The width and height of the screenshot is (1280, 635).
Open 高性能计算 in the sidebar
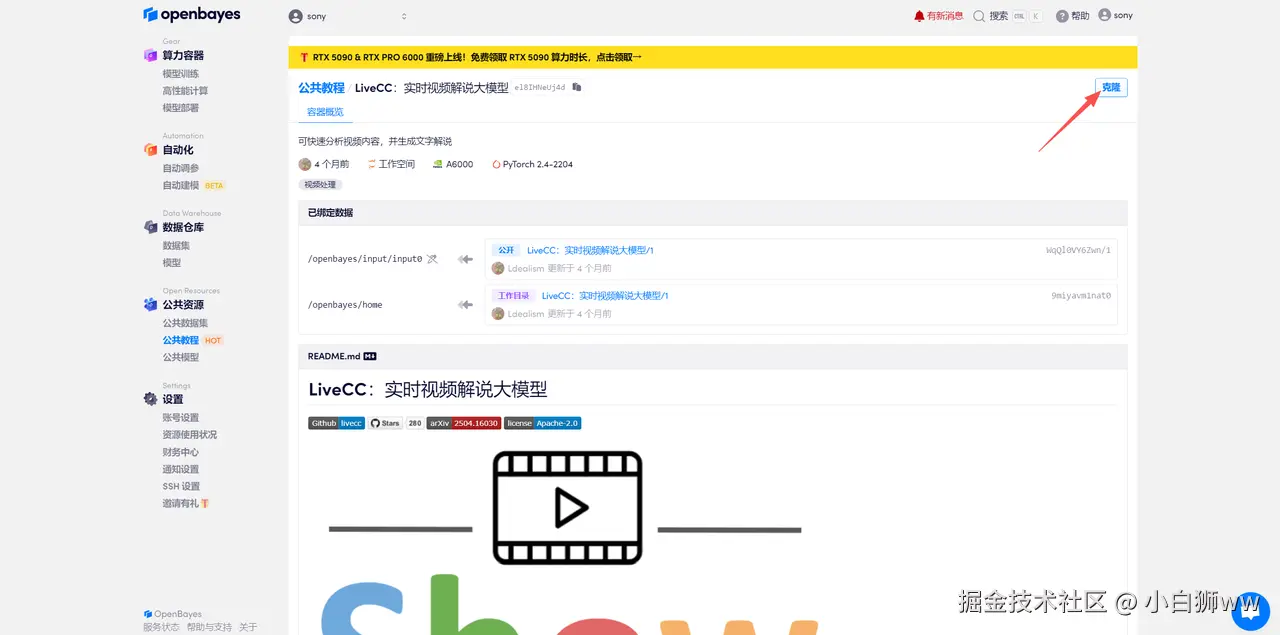point(186,90)
